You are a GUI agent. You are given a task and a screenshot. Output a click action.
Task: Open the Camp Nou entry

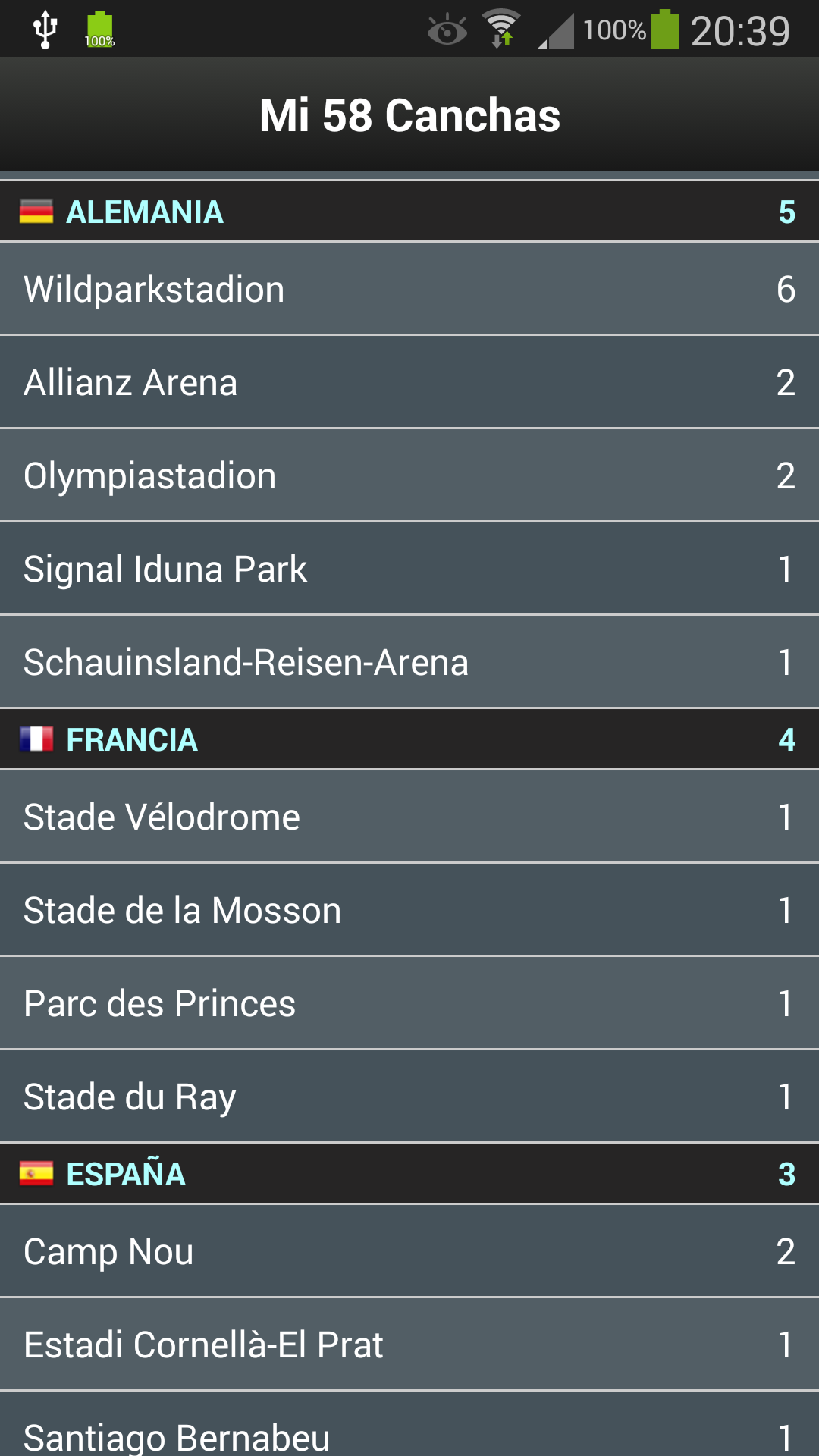409,1251
